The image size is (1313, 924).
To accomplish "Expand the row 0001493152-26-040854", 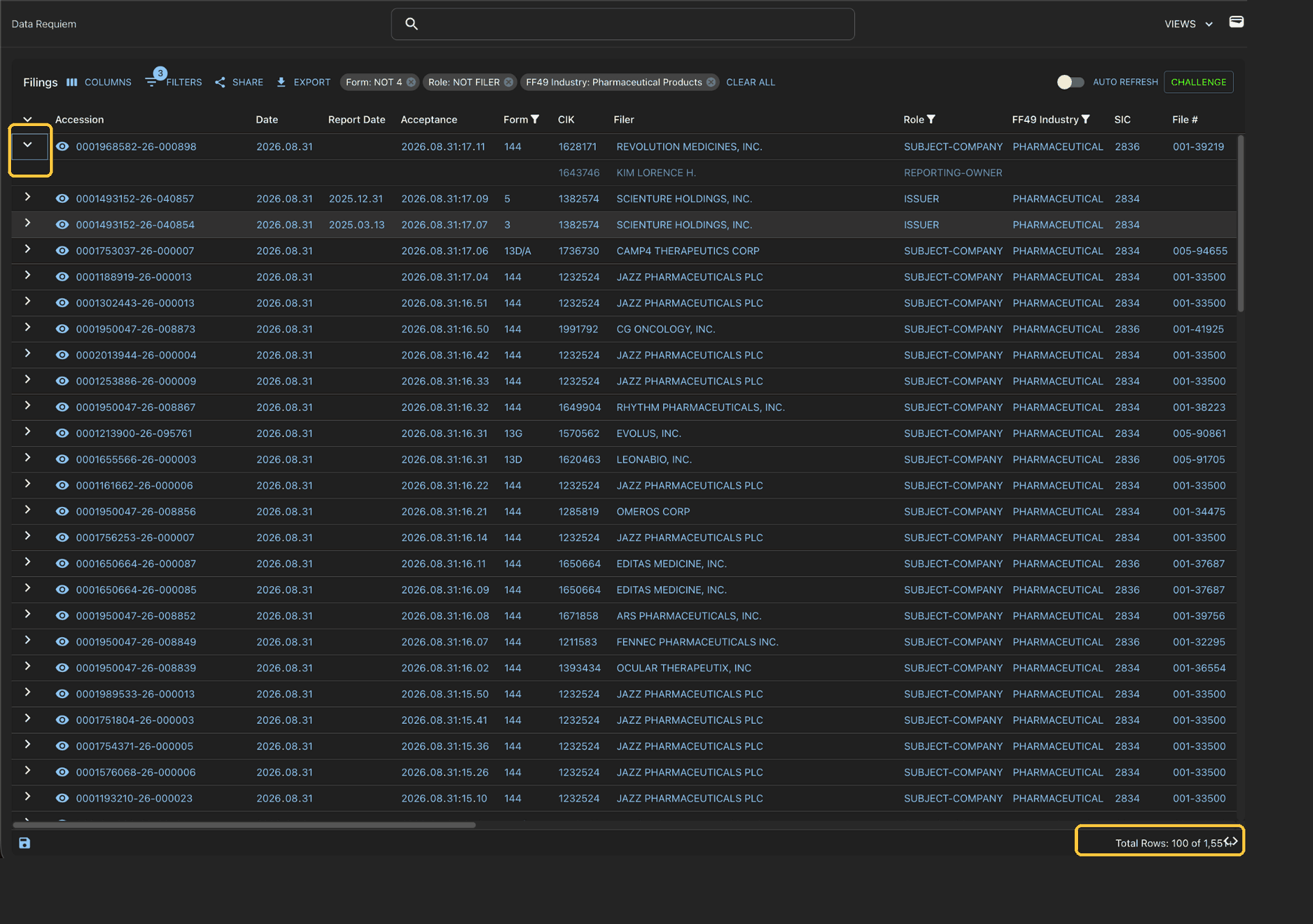I will (x=28, y=223).
